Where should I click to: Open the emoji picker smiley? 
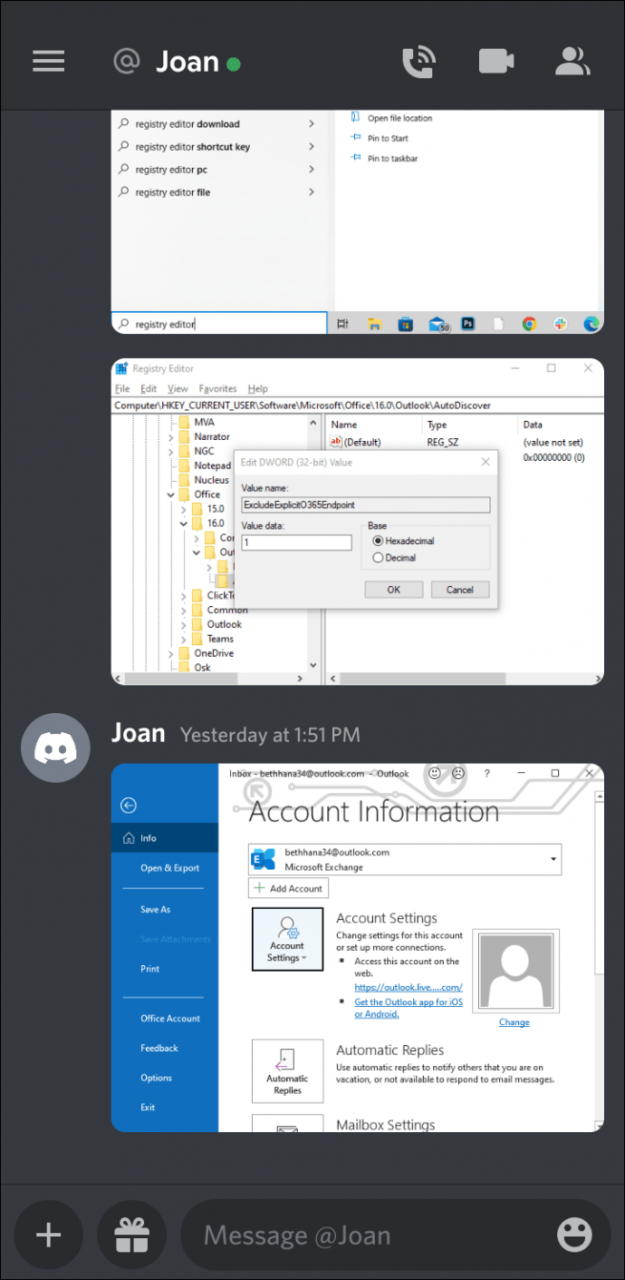(x=574, y=1236)
